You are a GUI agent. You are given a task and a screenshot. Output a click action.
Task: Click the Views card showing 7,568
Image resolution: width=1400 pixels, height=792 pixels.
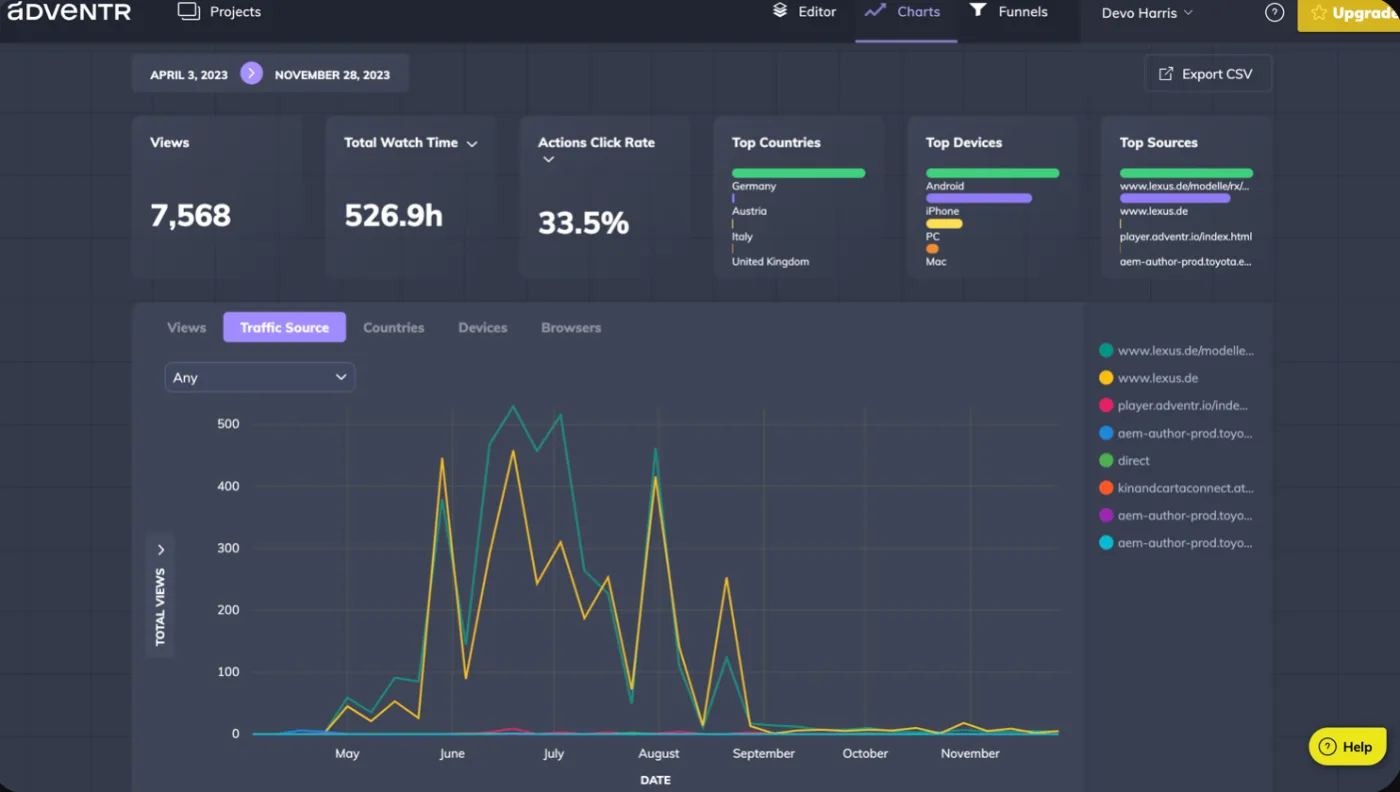[217, 196]
